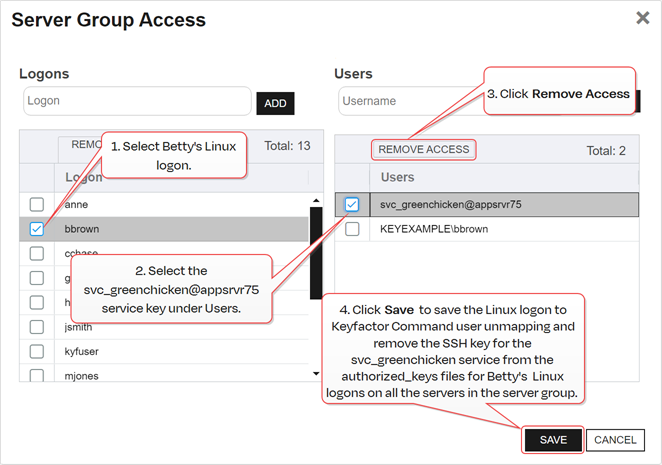Close the Server Group Access dialog
This screenshot has height=465, width=662.
click(643, 18)
